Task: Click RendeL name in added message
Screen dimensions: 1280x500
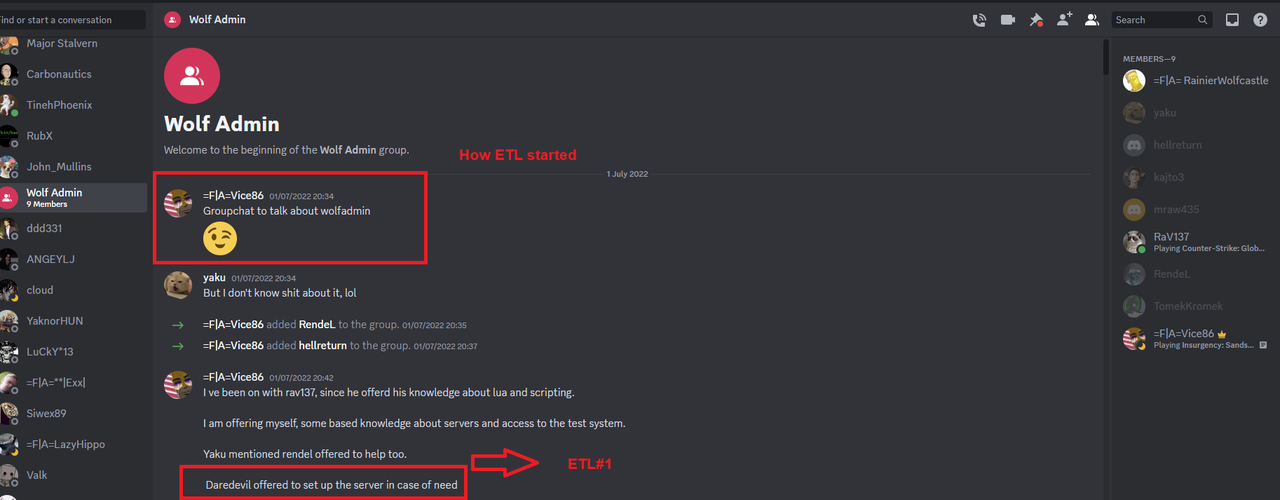Action: pyautogui.click(x=316, y=325)
